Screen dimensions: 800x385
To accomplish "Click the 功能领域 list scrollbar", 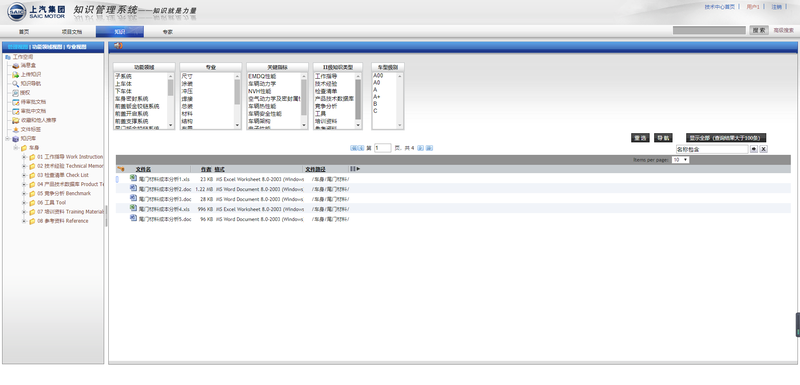I will (x=170, y=100).
